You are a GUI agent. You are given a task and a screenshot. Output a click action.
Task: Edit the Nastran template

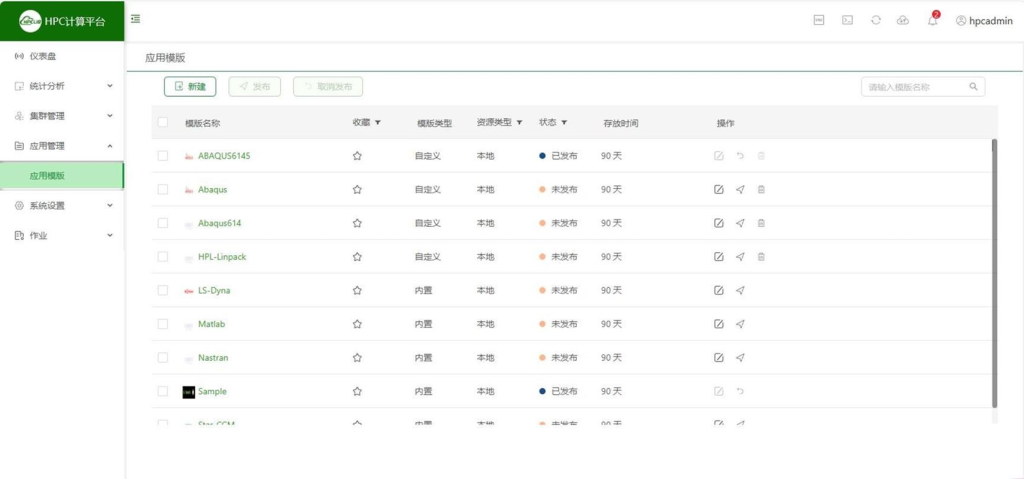coord(718,357)
